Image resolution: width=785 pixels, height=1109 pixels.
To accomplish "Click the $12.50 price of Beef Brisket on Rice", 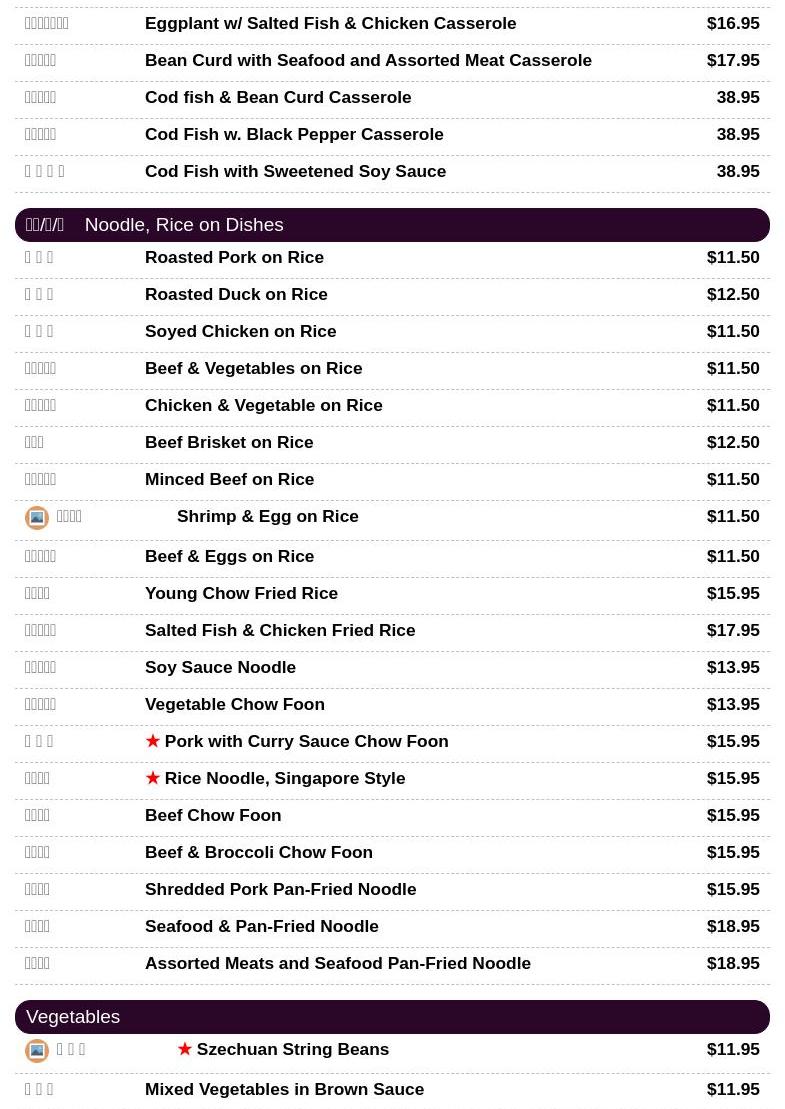I will coord(733,442).
